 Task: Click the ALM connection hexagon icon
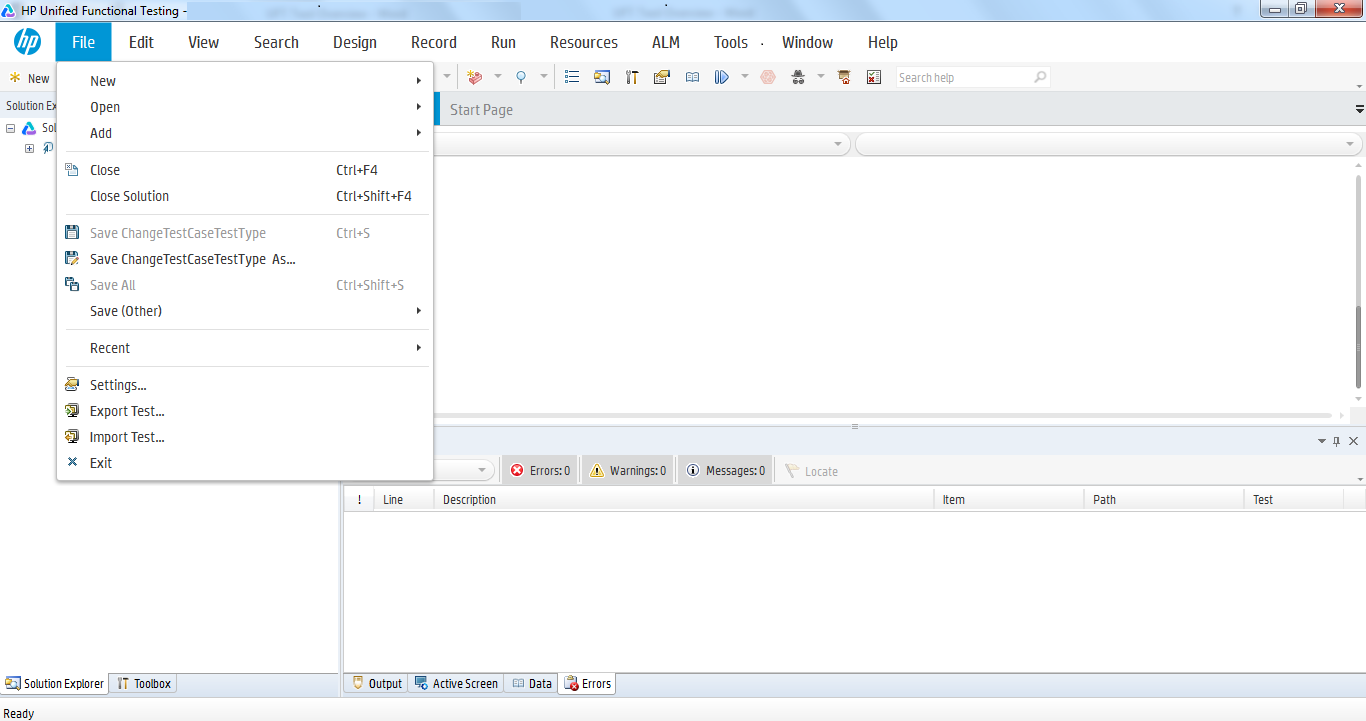point(767,76)
